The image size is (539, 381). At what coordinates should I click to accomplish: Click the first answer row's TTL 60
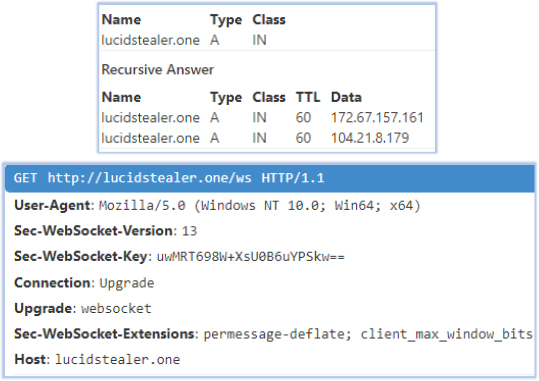pos(303,118)
